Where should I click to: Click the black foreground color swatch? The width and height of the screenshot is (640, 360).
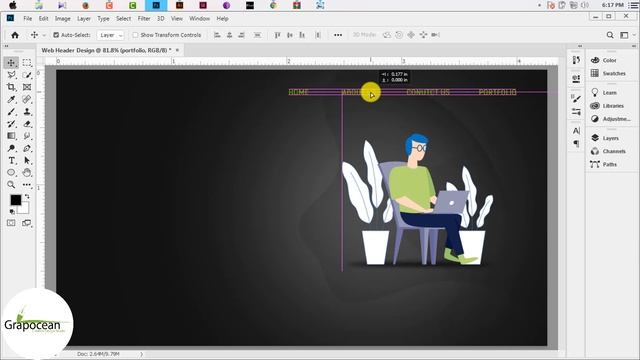pos(16,200)
